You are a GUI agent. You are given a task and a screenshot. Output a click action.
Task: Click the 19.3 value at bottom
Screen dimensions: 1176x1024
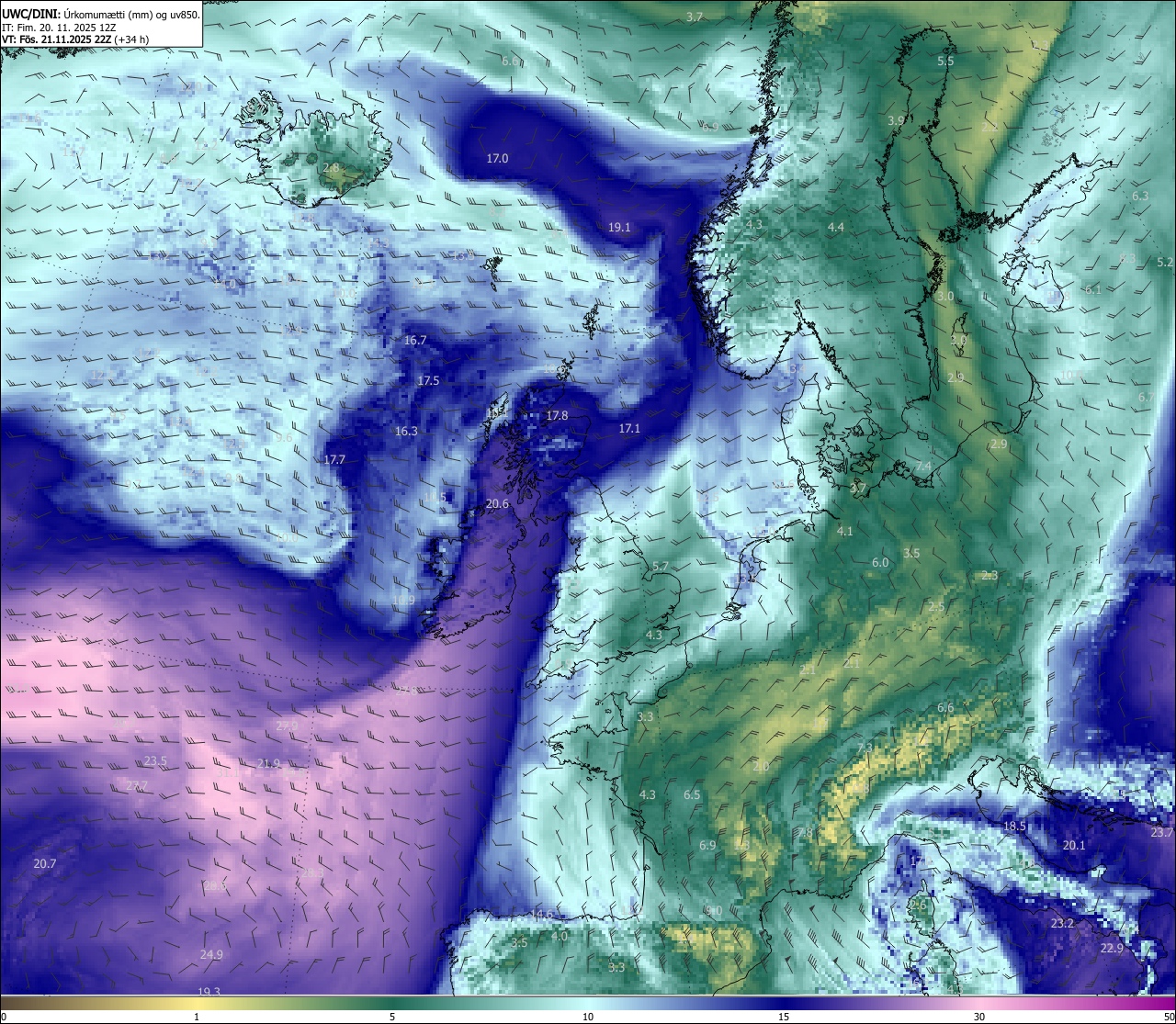click(209, 991)
